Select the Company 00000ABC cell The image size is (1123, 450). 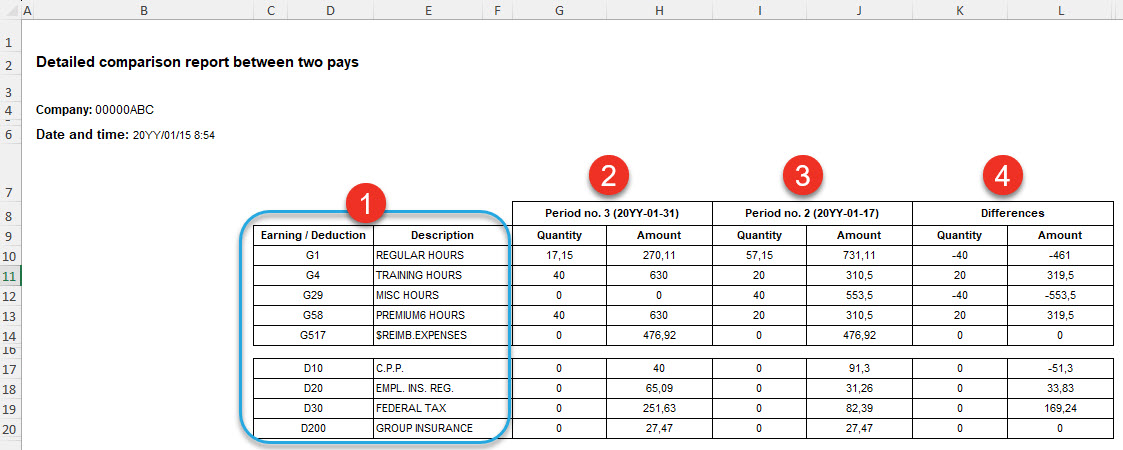tap(95, 109)
